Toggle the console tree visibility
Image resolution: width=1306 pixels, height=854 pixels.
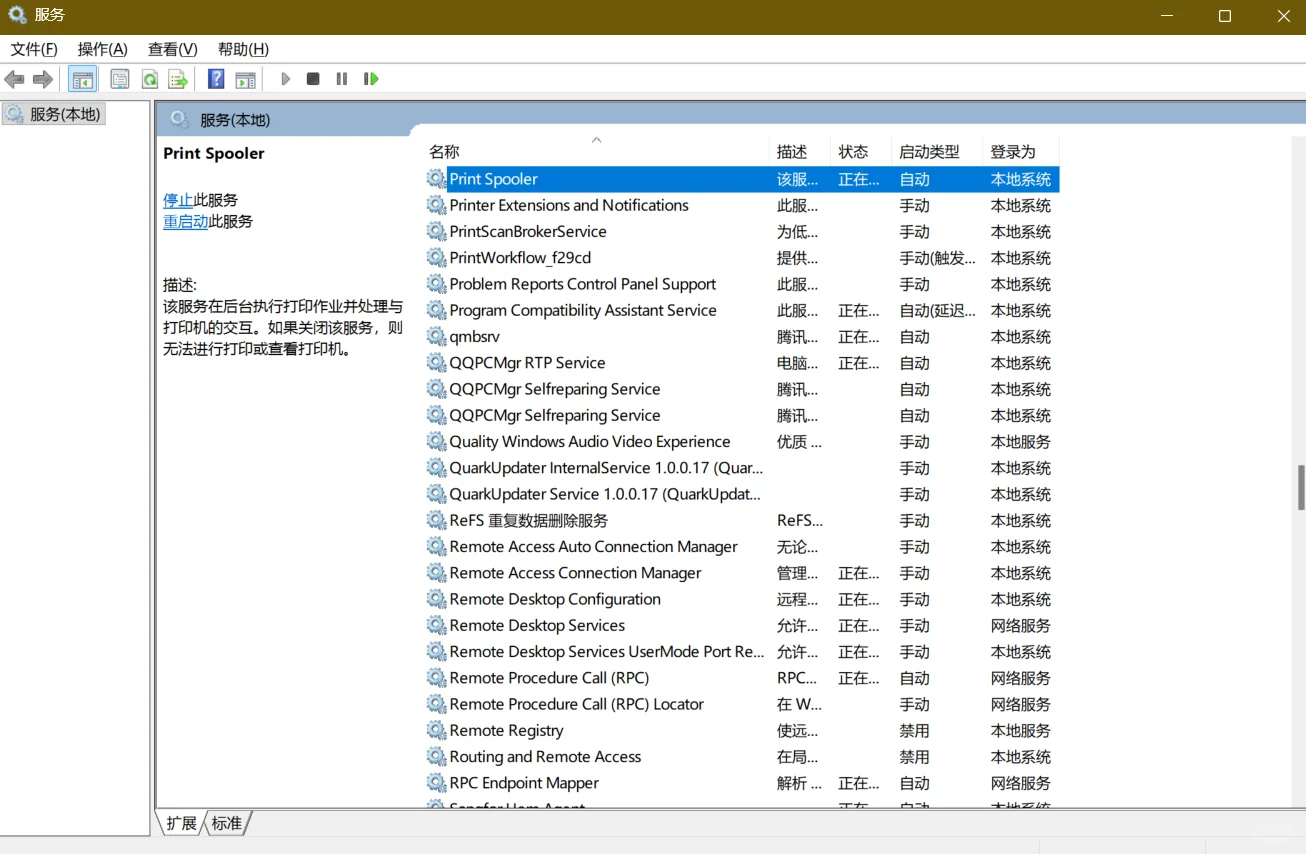(83, 79)
